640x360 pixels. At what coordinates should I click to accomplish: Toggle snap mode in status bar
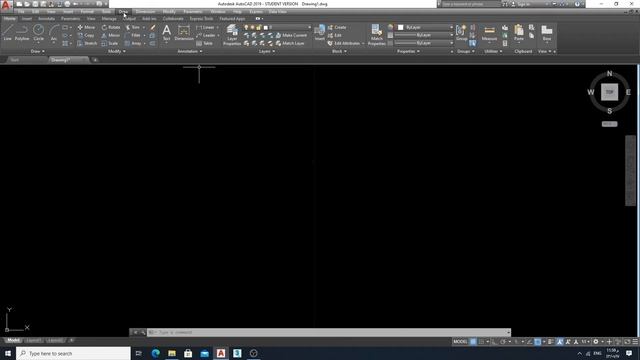(x=482, y=342)
